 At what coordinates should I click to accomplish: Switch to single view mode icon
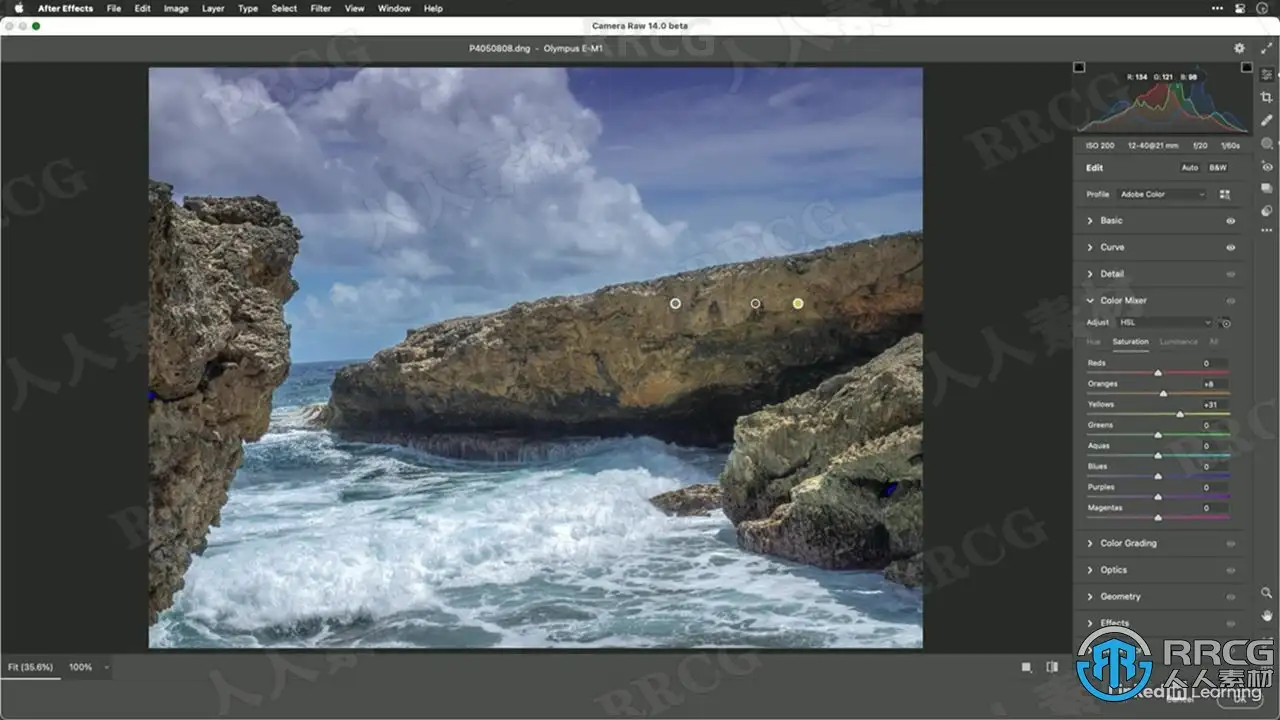[1026, 667]
